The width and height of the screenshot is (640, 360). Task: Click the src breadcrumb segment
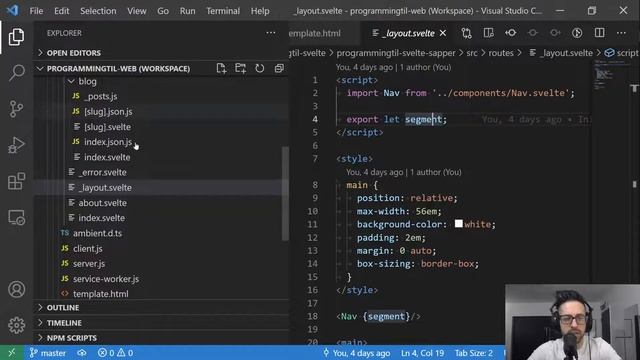(x=472, y=53)
